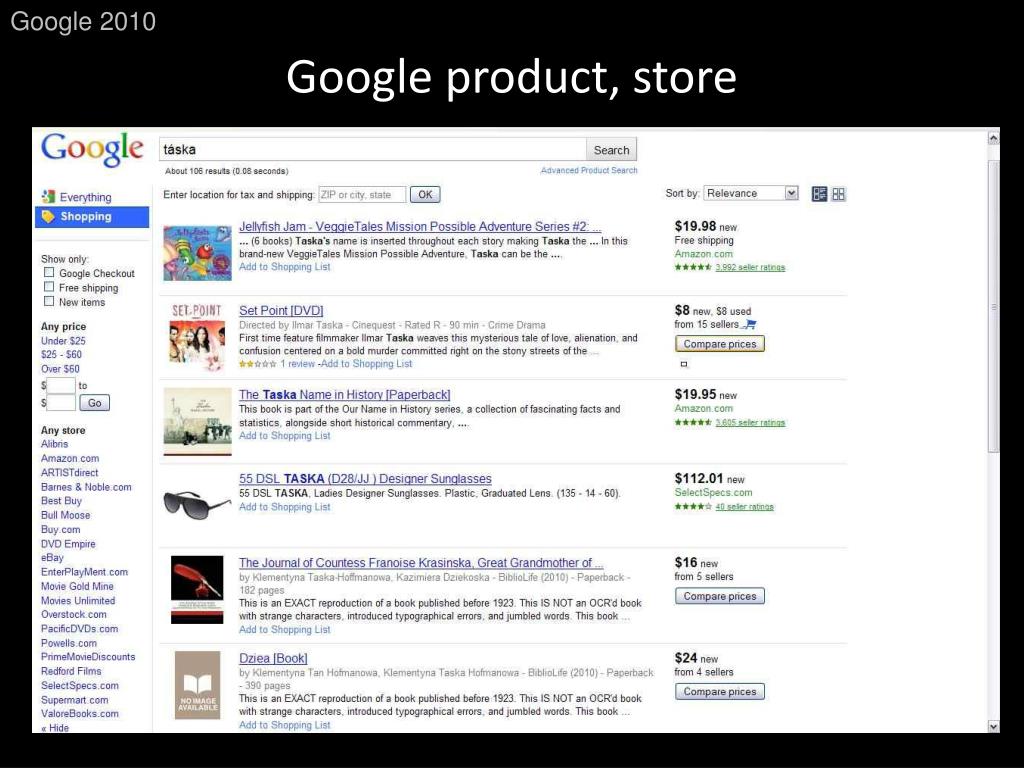Tick the Free shipping checkbox
1024x768 pixels.
pos(49,287)
